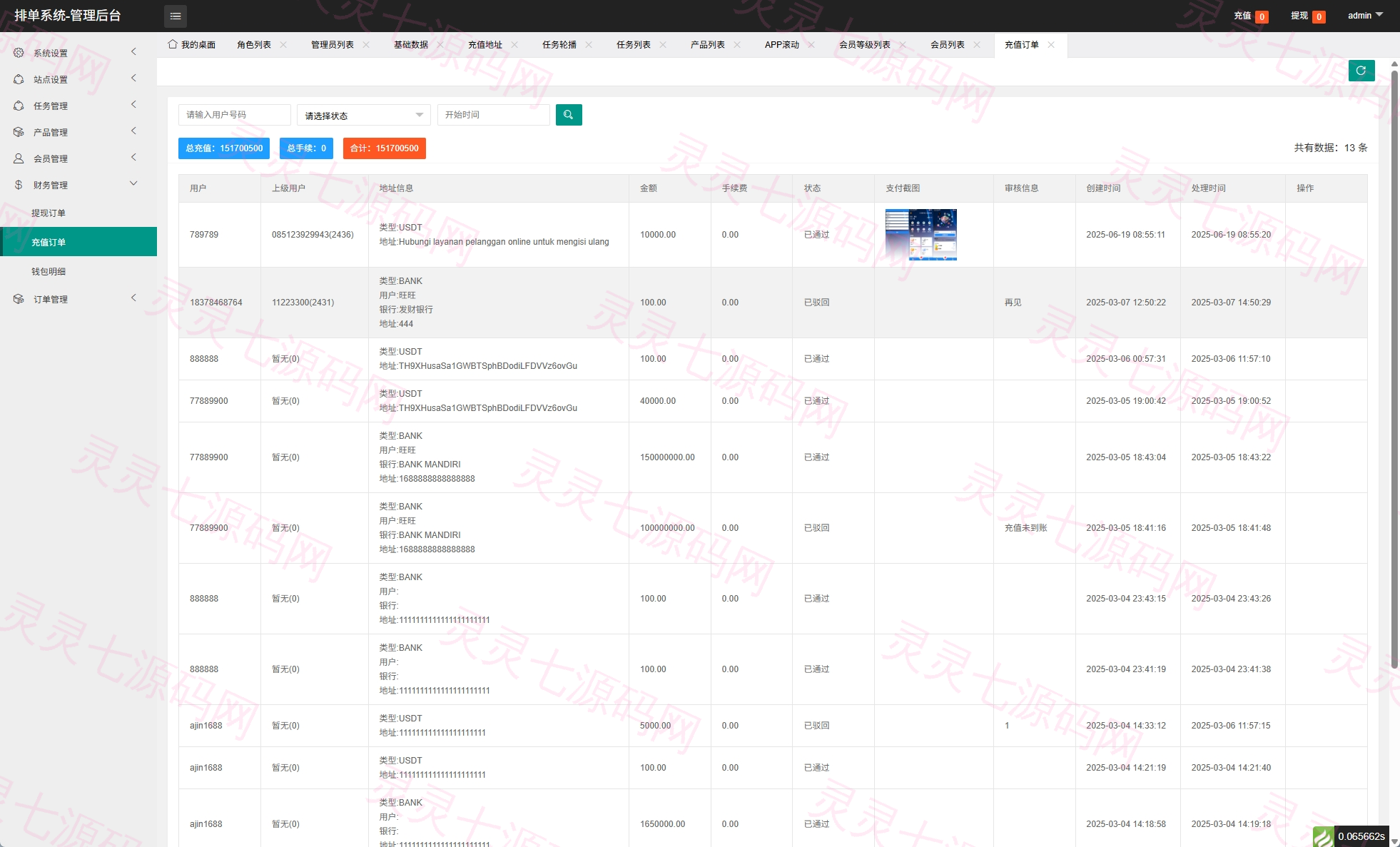Click the 充值 notification link in header
This screenshot has height=847, width=1400.
tap(1251, 16)
